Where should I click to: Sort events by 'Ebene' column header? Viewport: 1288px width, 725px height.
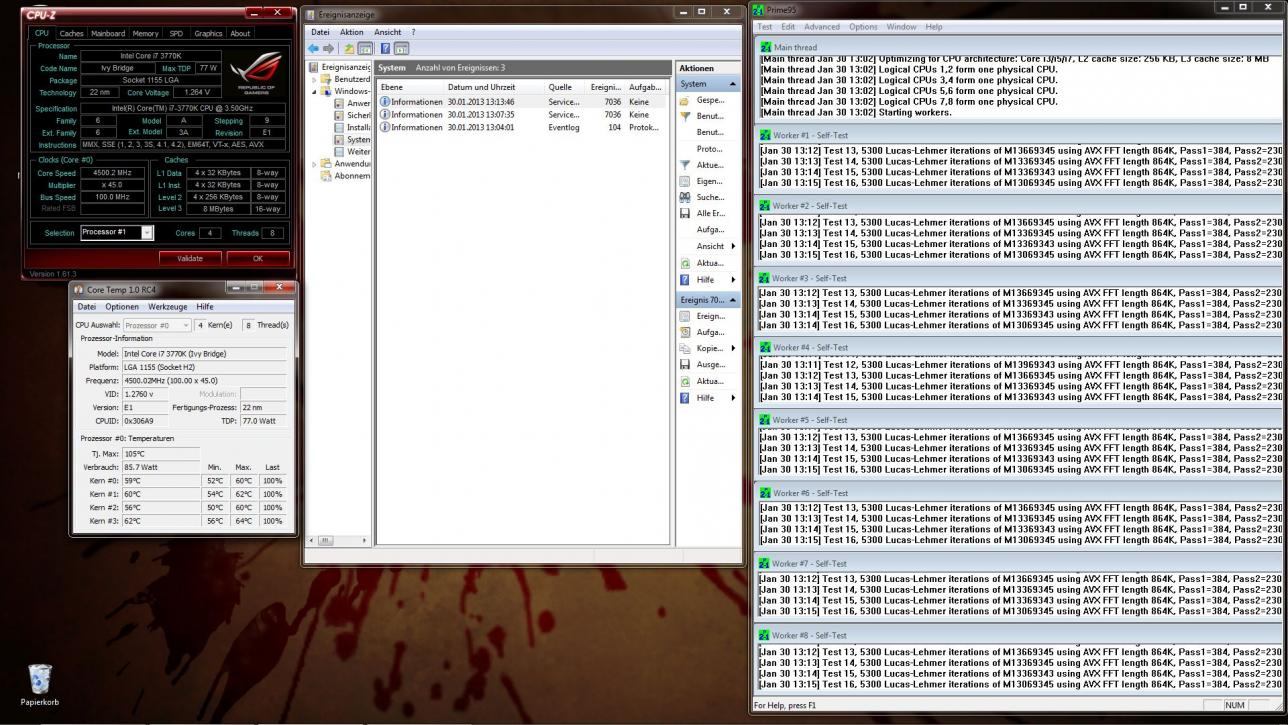(411, 87)
